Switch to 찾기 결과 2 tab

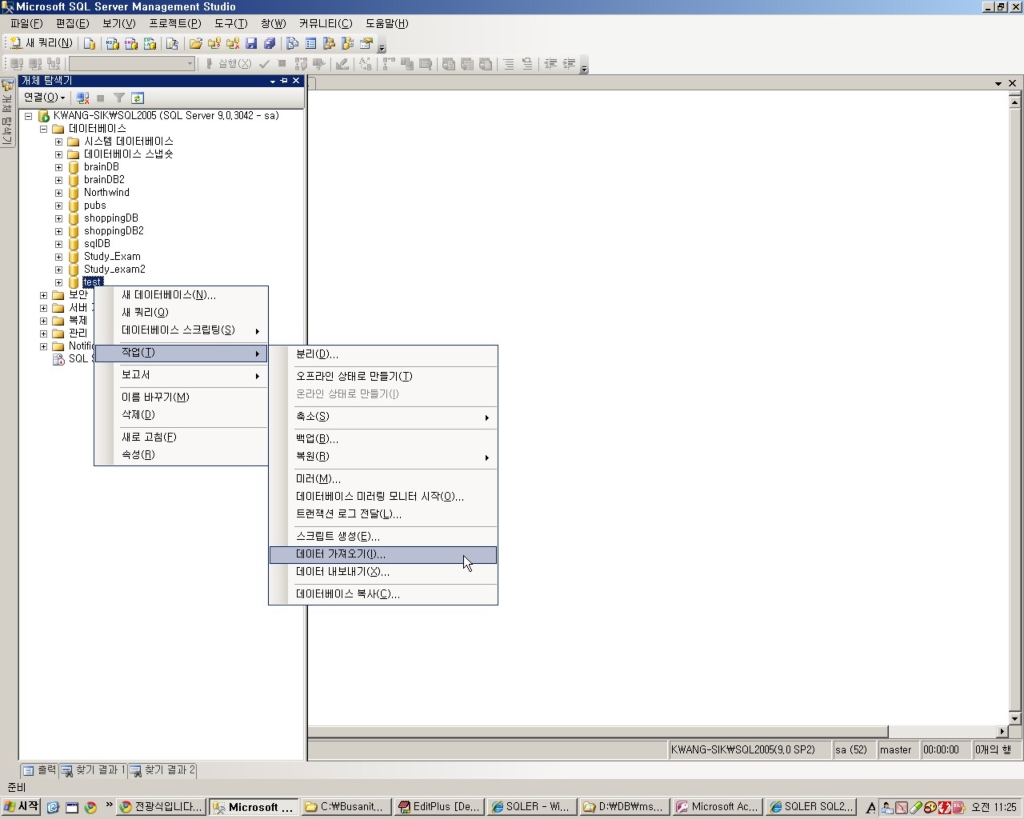coord(163,771)
